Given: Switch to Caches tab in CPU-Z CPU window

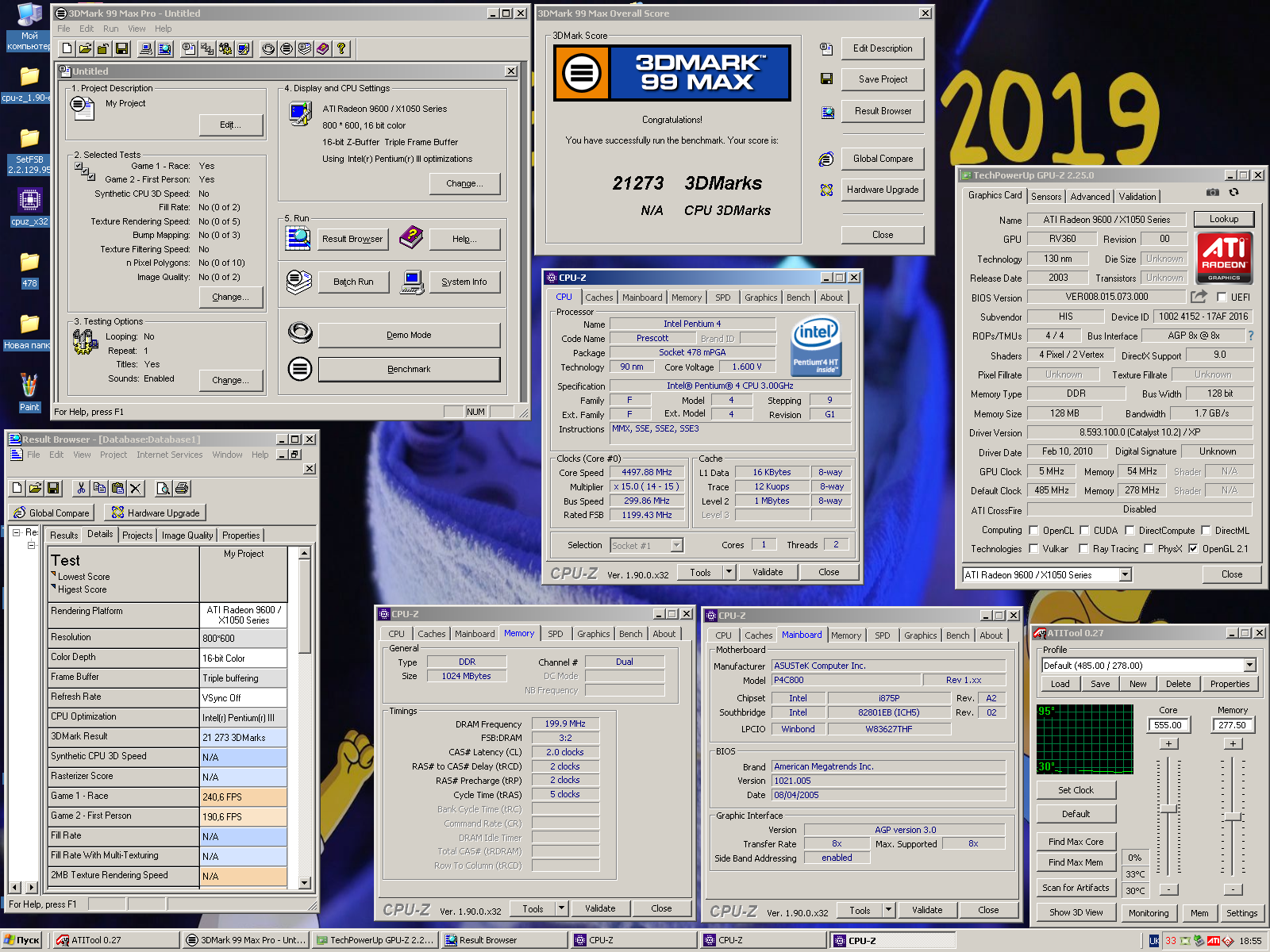Looking at the screenshot, I should click(599, 297).
